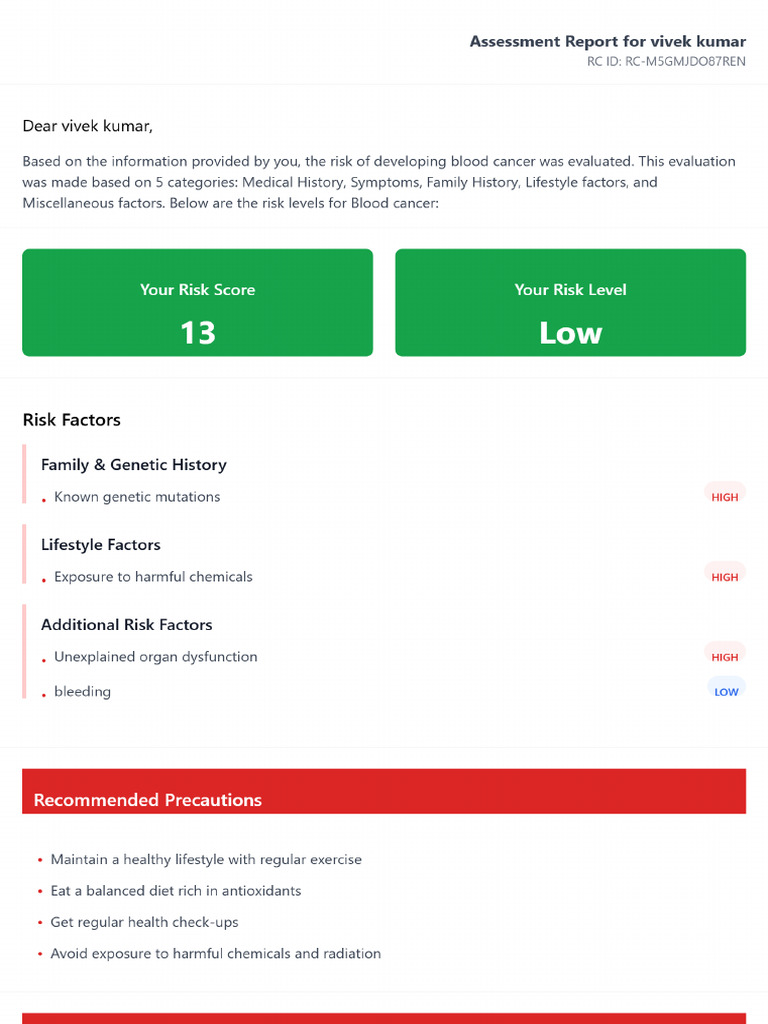Viewport: 768px width, 1024px height.
Task: Click the balanced diet rich in antioxidants tip
Action: [x=176, y=891]
